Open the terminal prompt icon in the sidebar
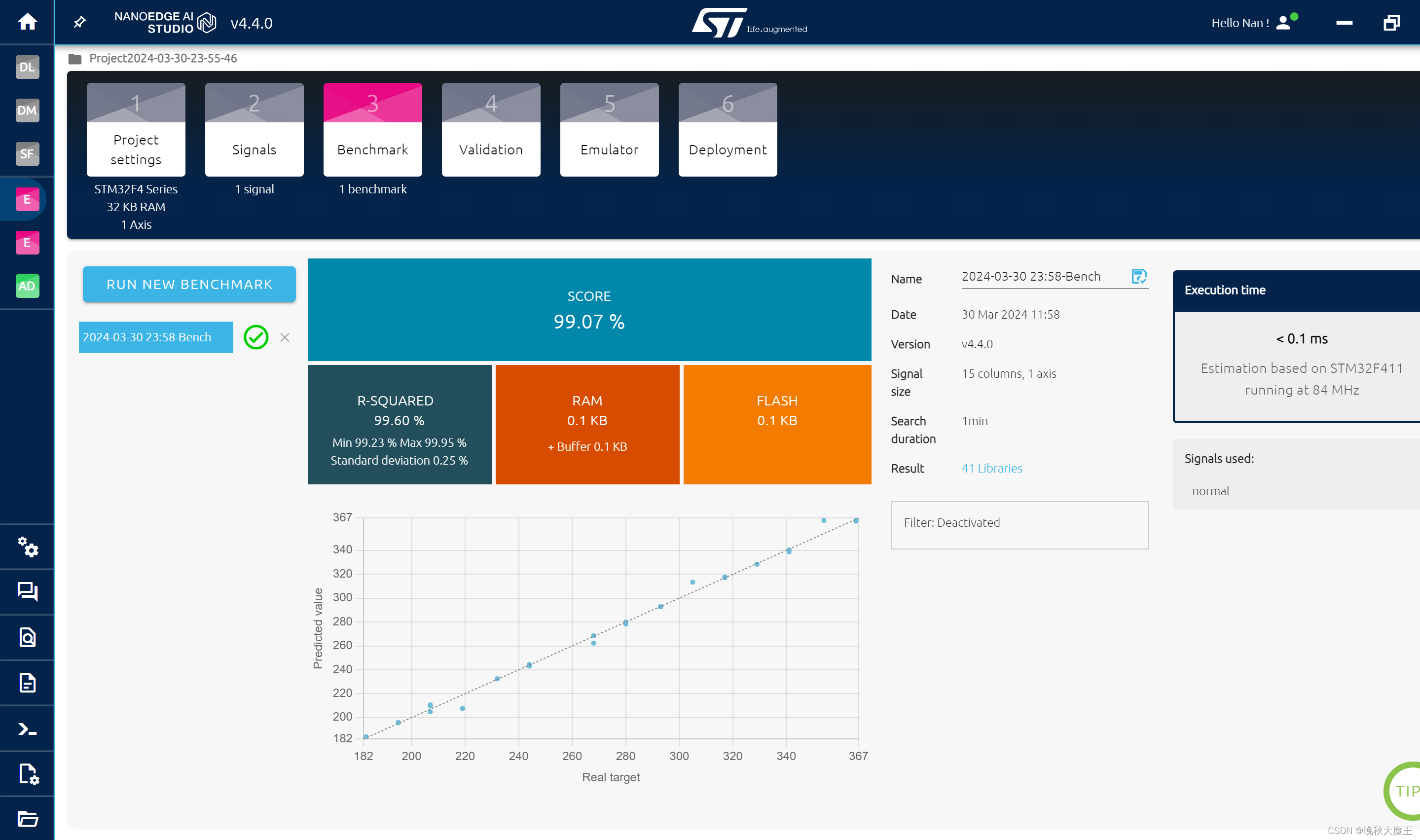Viewport: 1420px width, 840px height. coord(27,729)
